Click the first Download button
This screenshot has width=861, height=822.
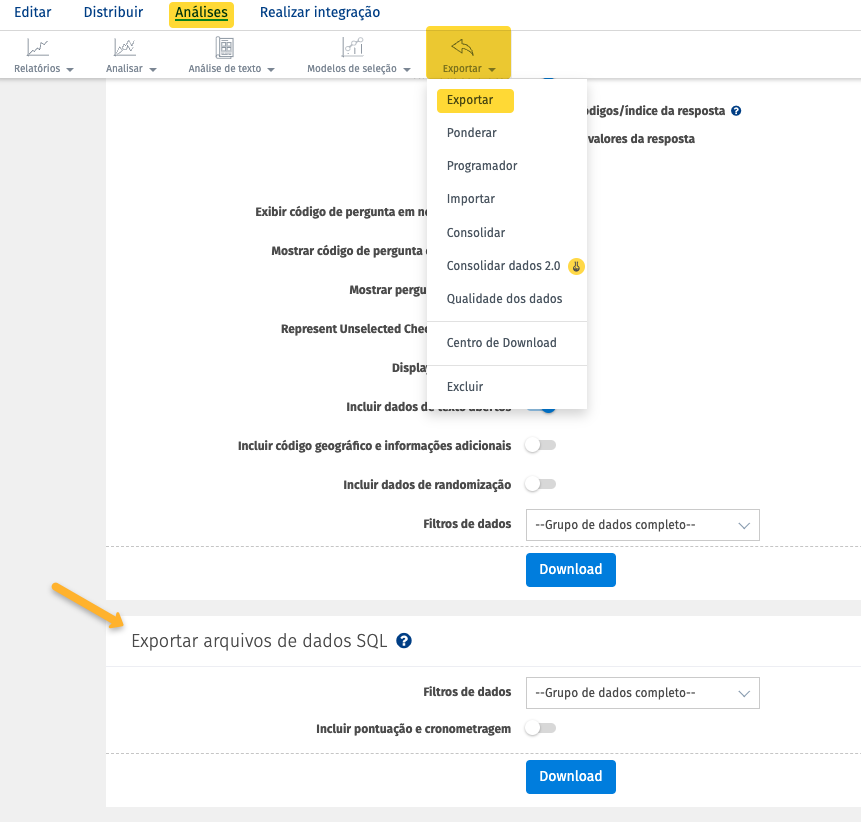point(570,569)
